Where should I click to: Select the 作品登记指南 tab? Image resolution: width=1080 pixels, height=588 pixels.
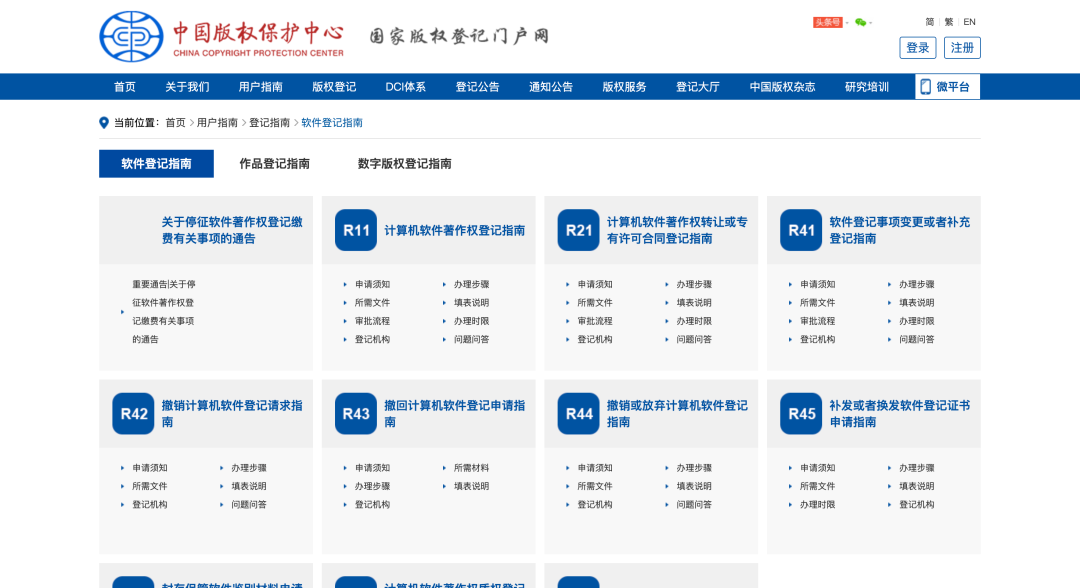[x=274, y=164]
